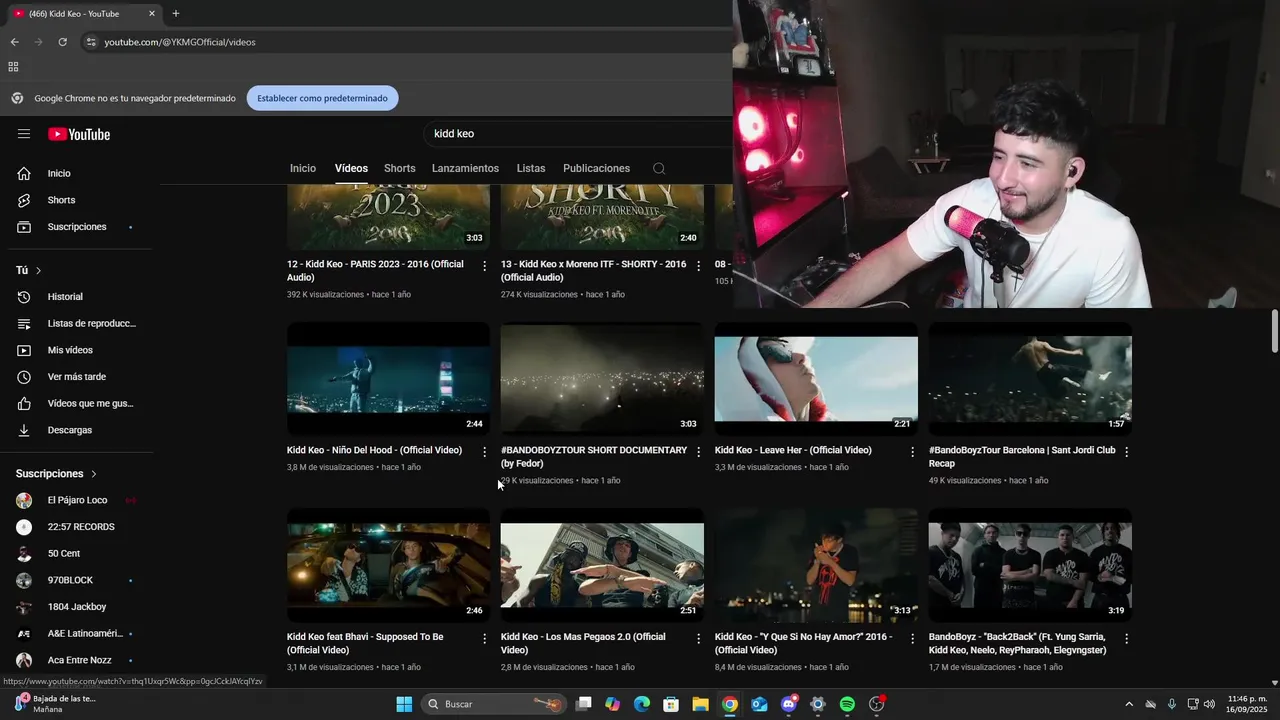Open El Pájaro Loco subscription channel
1280x720 pixels.
(x=76, y=500)
